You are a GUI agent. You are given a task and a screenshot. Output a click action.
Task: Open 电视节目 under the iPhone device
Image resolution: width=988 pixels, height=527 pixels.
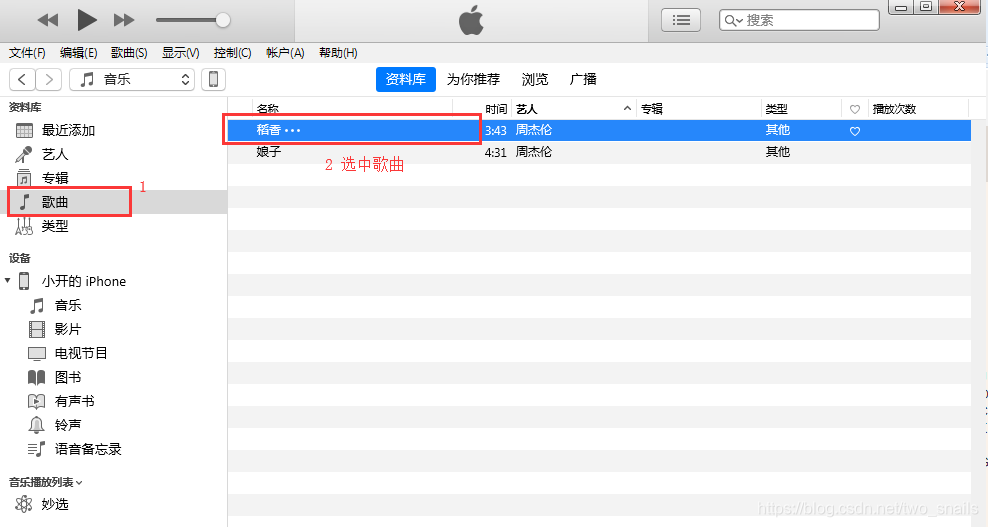(x=81, y=354)
